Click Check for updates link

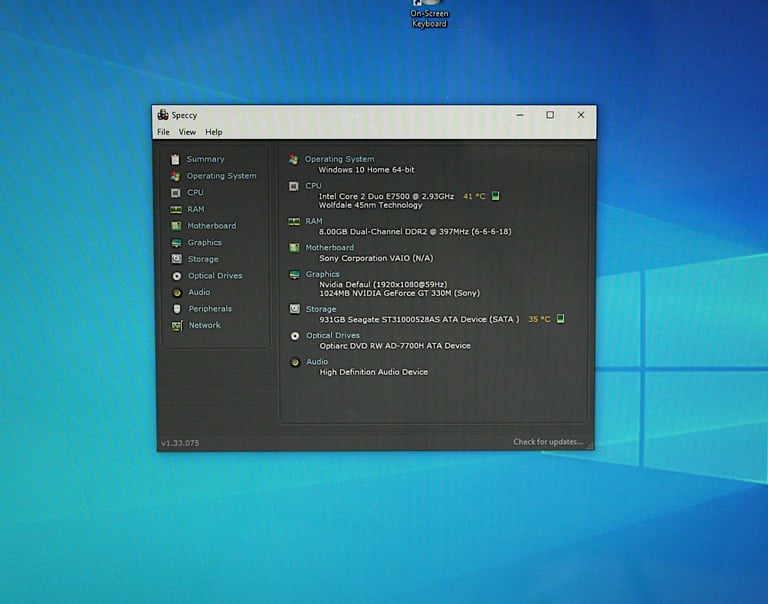547,442
